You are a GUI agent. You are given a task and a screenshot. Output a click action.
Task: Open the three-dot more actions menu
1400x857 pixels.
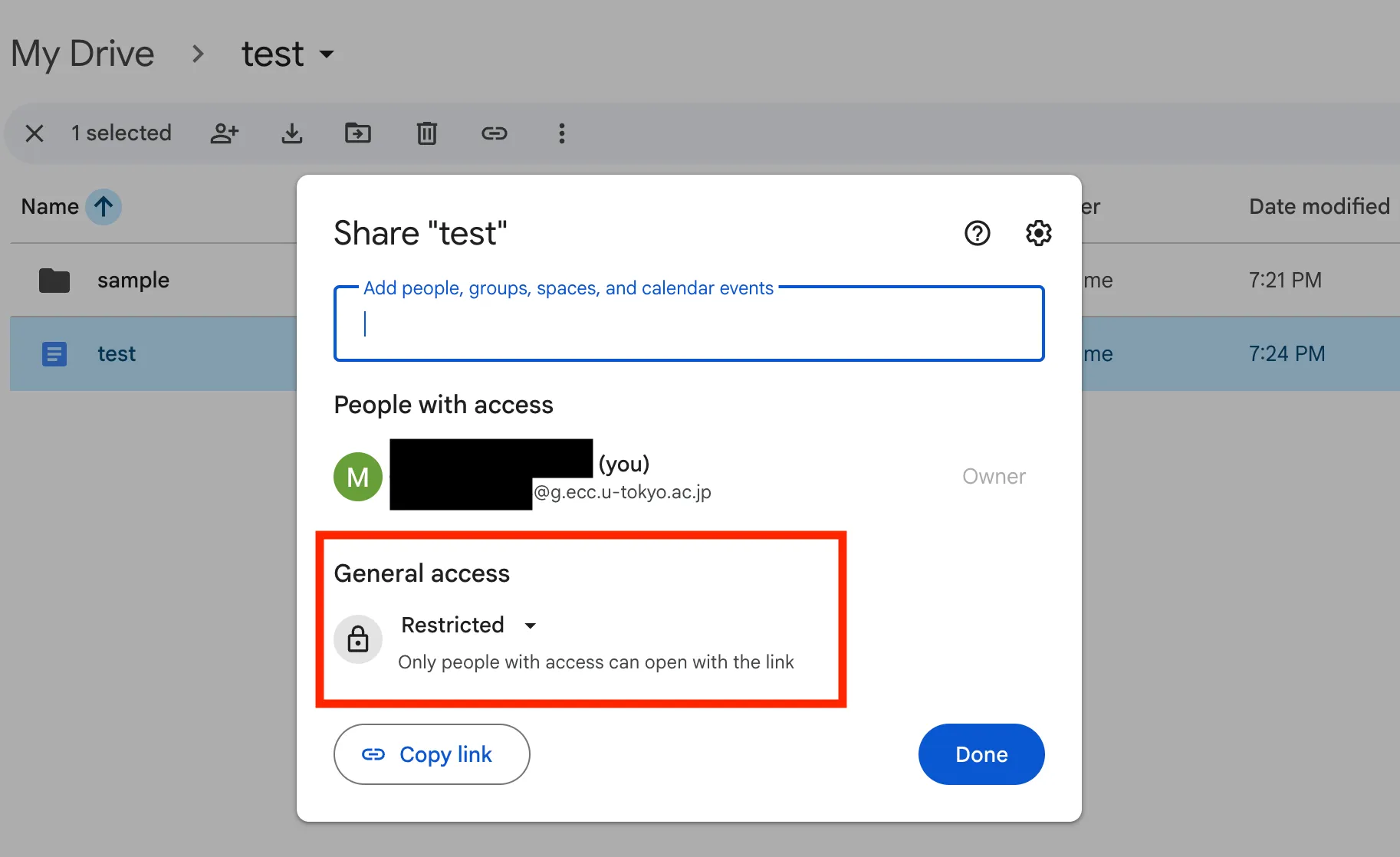tap(562, 133)
